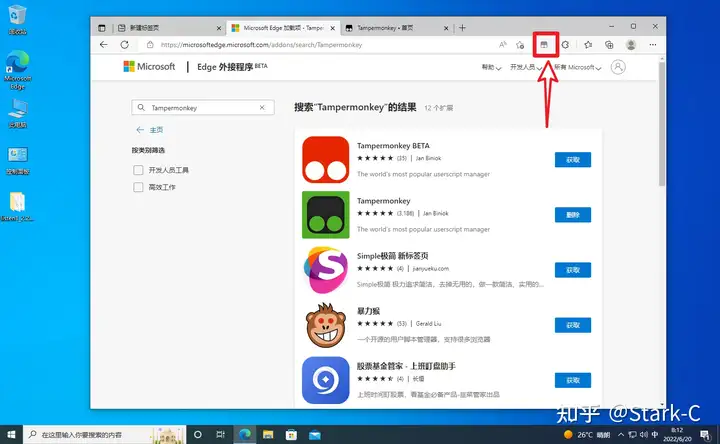Open the Windows Start menu
The image size is (720, 444).
coord(11,434)
